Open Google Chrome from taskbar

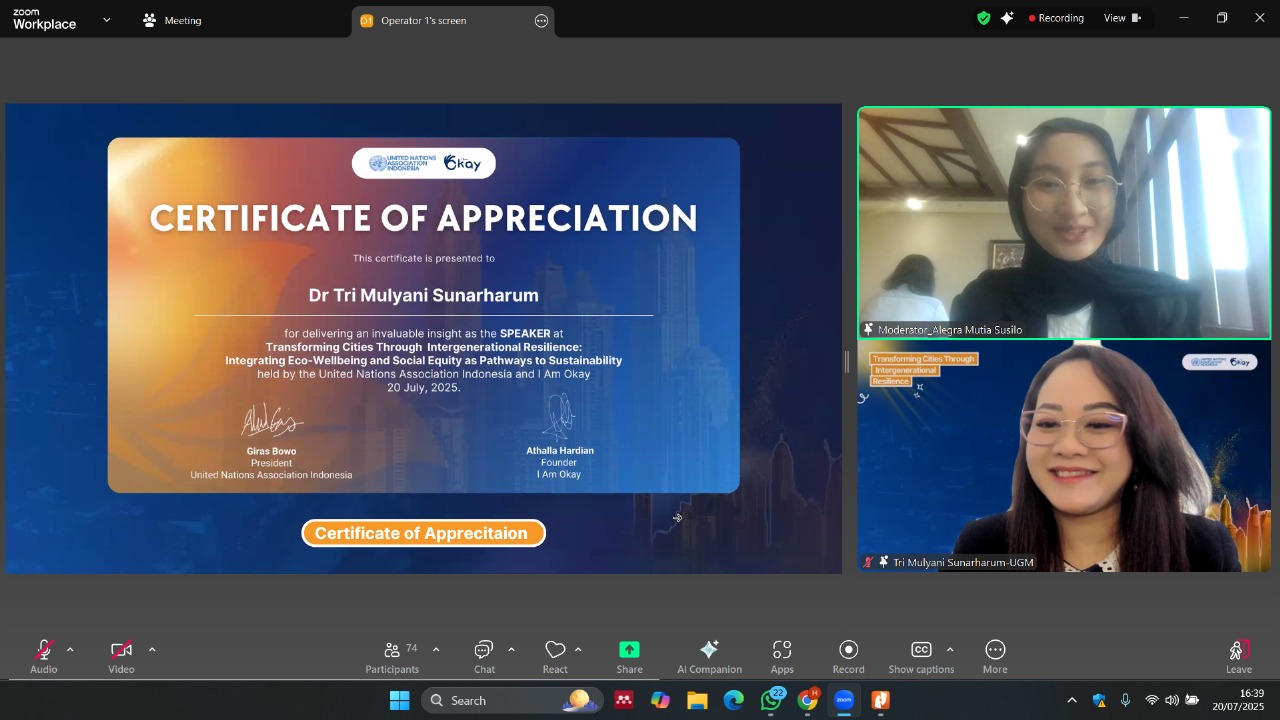click(x=807, y=700)
